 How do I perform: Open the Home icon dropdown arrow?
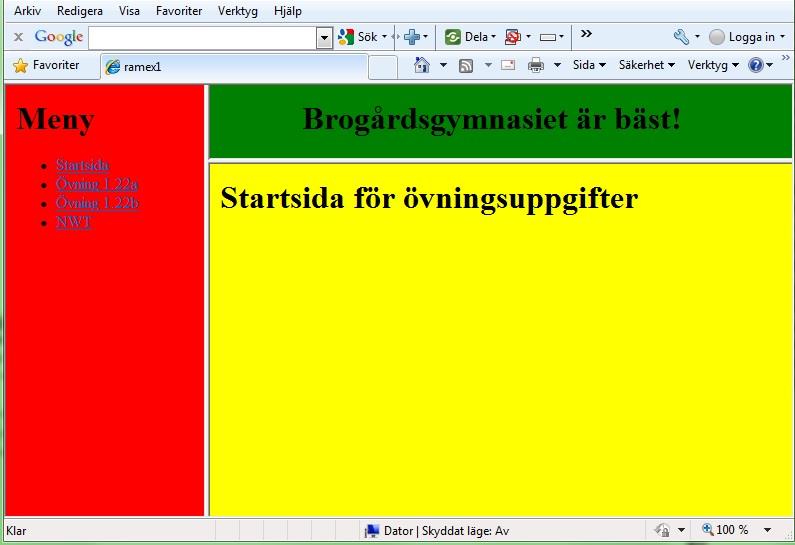click(x=443, y=65)
